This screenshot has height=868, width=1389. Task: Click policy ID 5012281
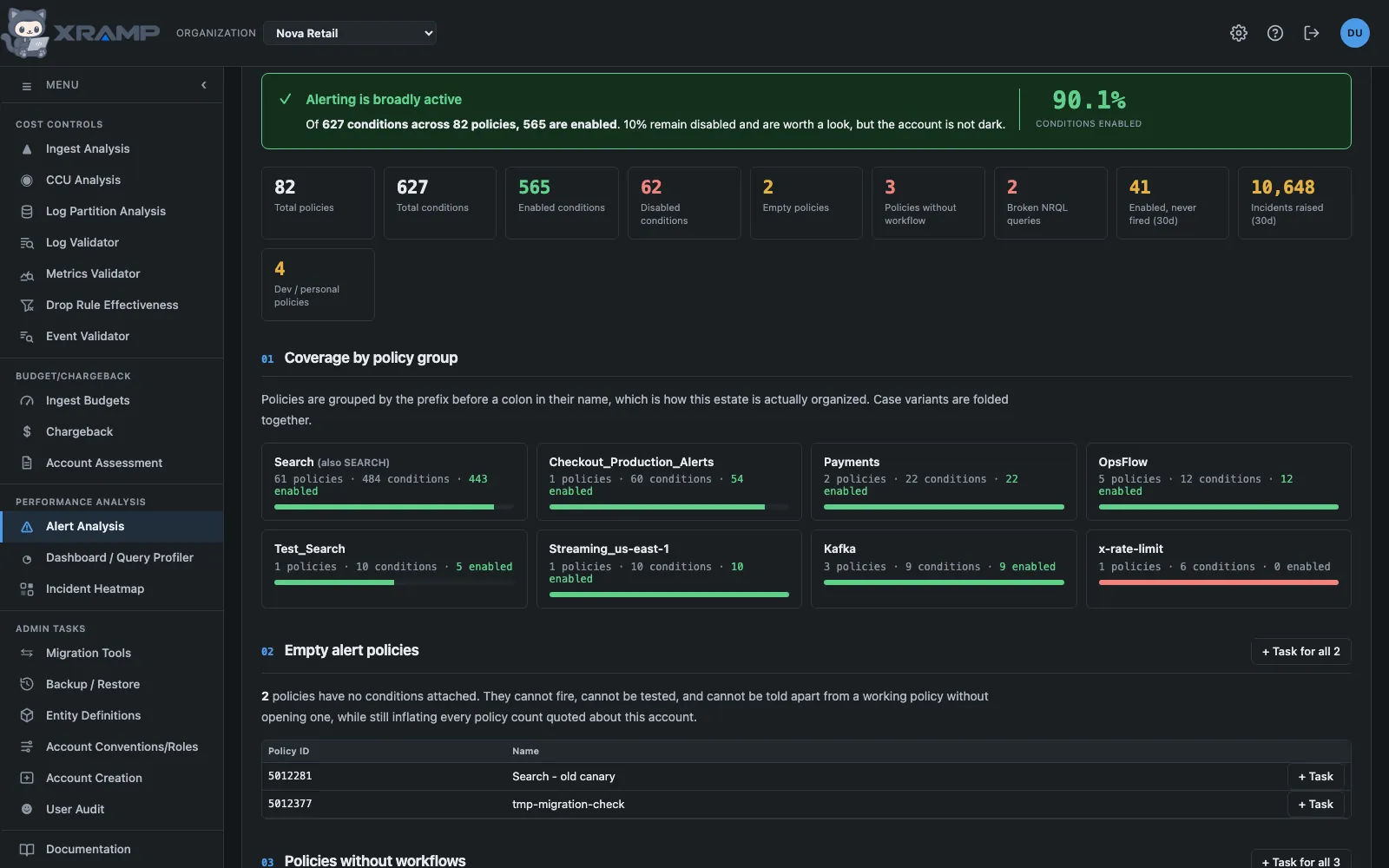coord(290,776)
